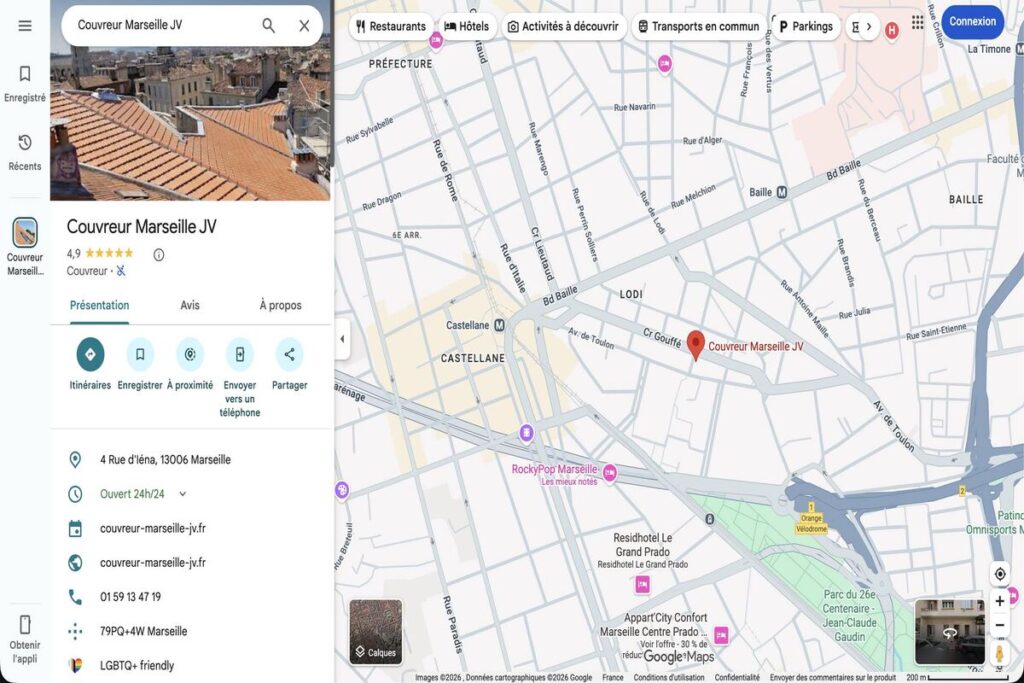The height and width of the screenshot is (683, 1024).
Task: Click the Baille metro station marker
Action: [x=781, y=192]
